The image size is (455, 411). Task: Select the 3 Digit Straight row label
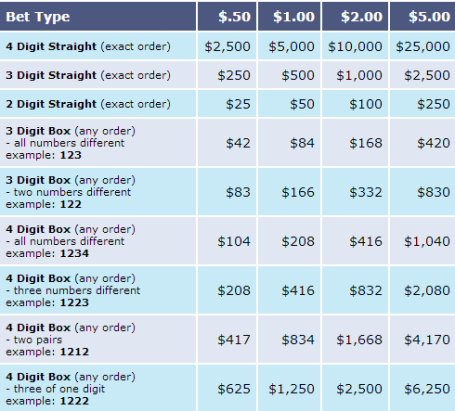pyautogui.click(x=88, y=75)
